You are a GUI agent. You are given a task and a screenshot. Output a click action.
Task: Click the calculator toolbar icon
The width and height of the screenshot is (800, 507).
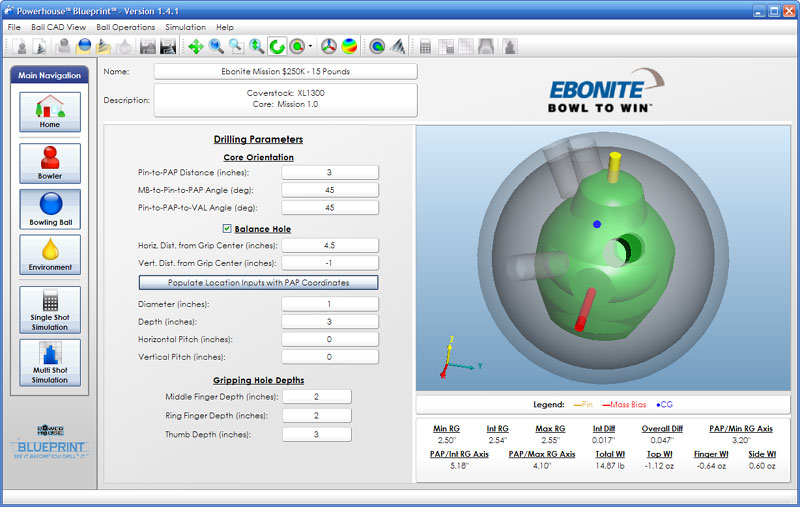(x=425, y=46)
